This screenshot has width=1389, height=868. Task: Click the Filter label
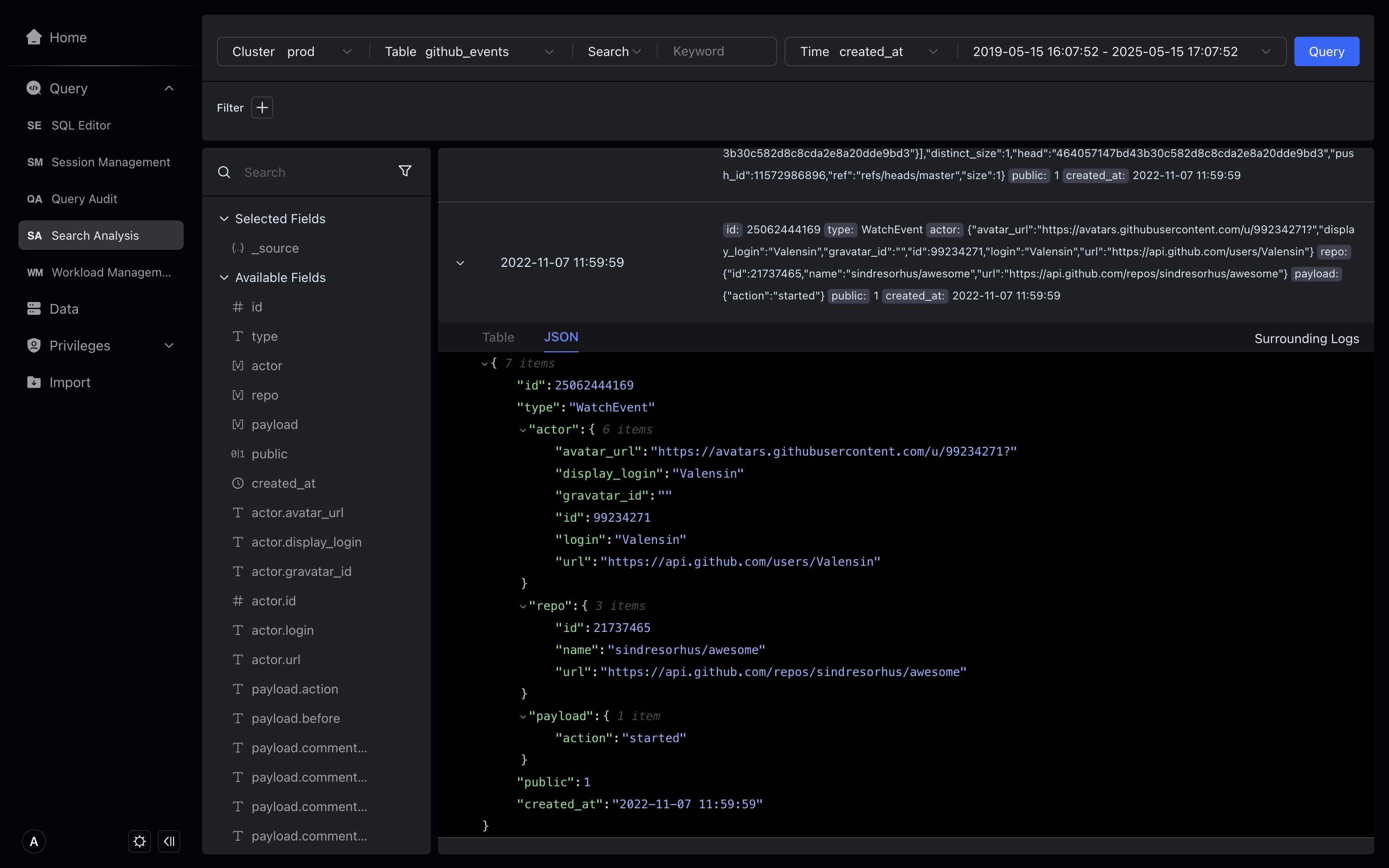tap(230, 107)
